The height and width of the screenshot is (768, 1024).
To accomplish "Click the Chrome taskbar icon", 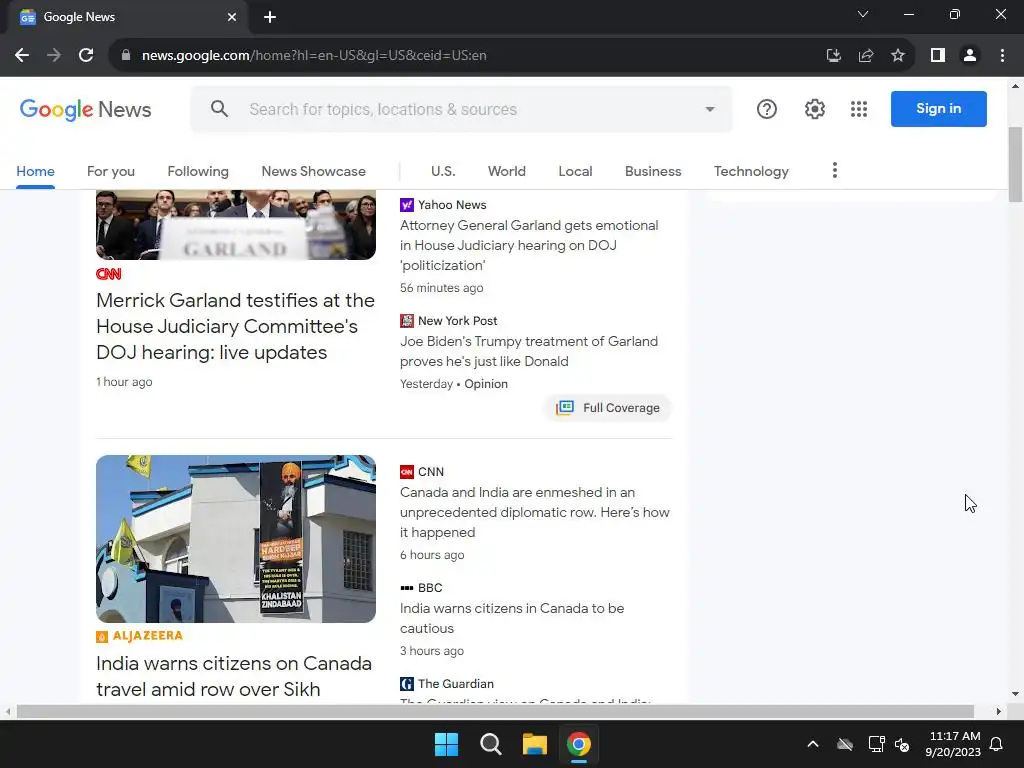I will point(579,744).
